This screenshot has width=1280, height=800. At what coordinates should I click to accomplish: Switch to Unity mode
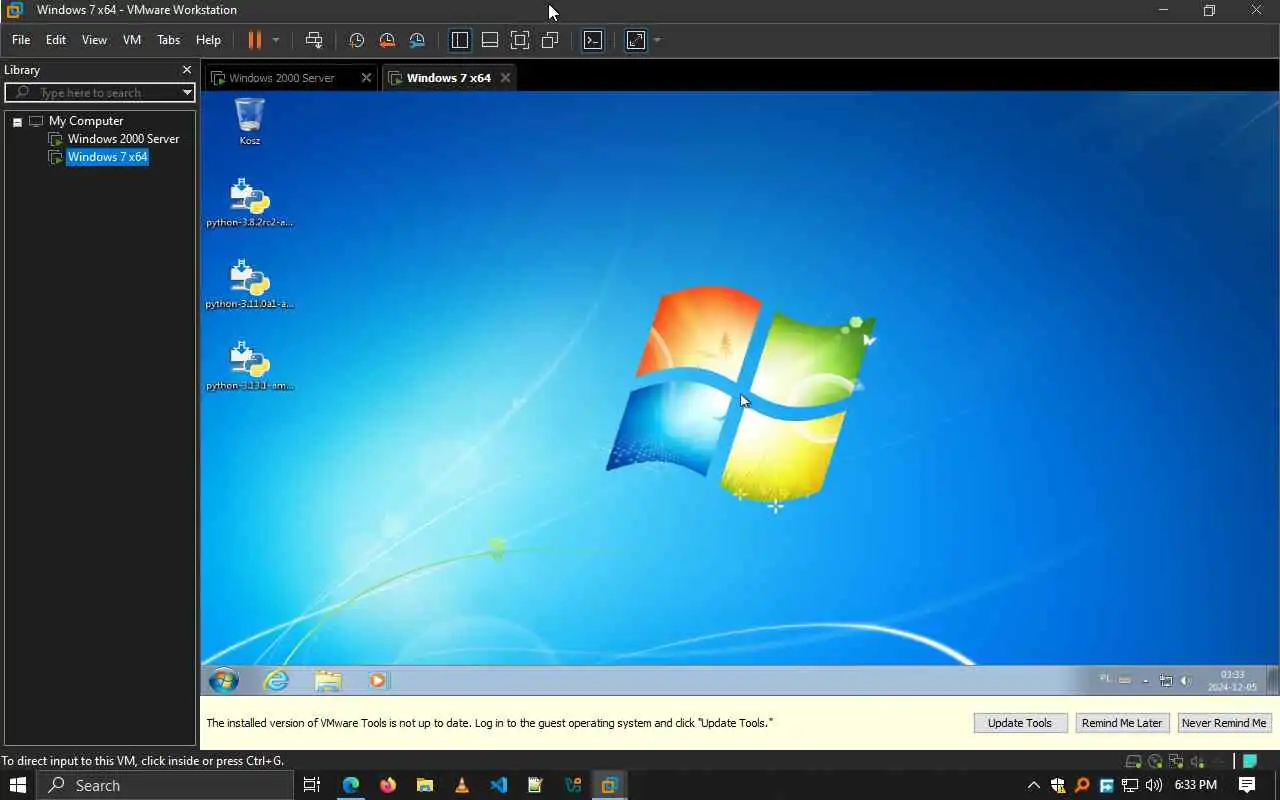tap(550, 40)
